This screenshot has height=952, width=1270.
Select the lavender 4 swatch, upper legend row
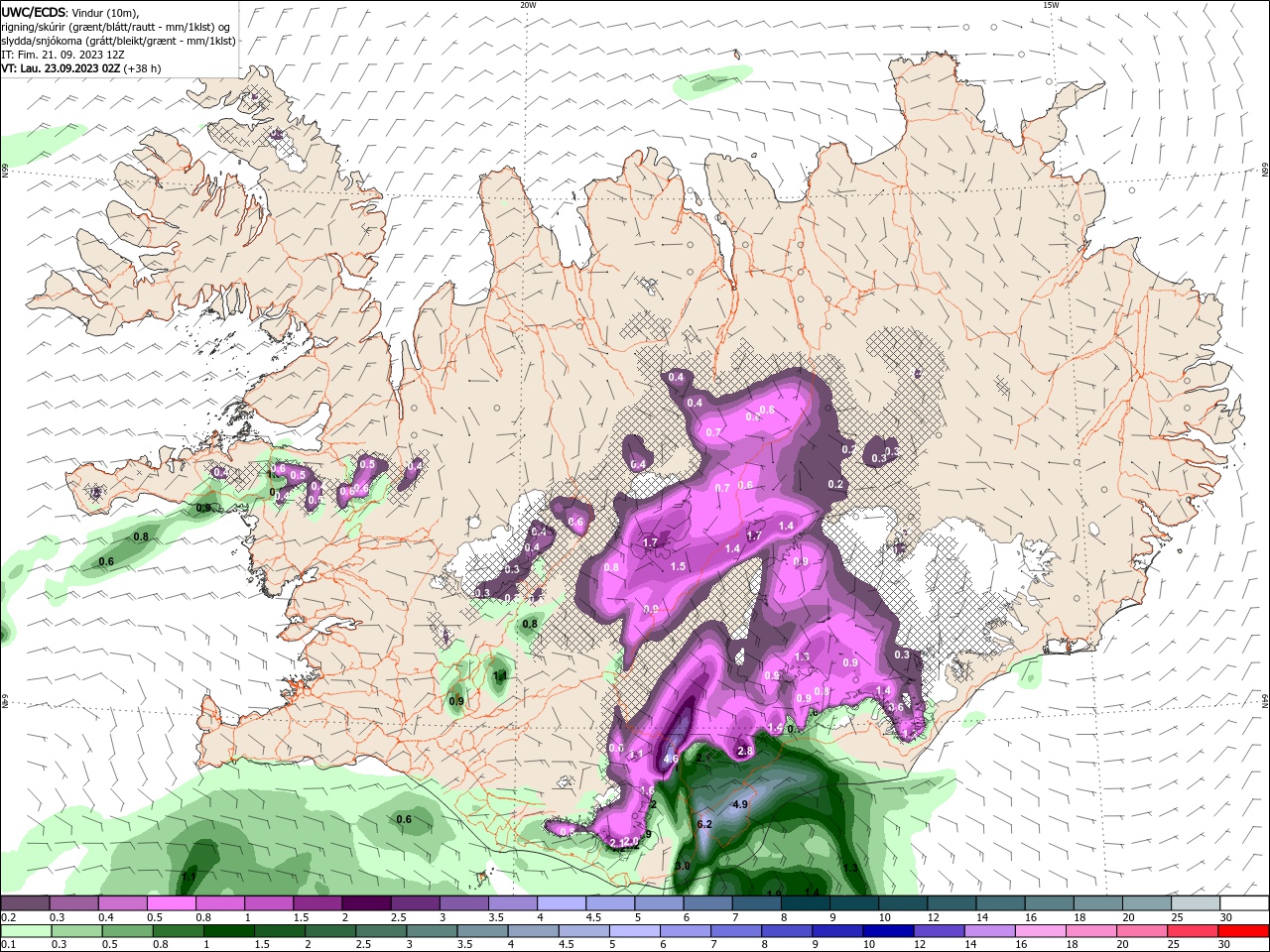pyautogui.click(x=560, y=903)
